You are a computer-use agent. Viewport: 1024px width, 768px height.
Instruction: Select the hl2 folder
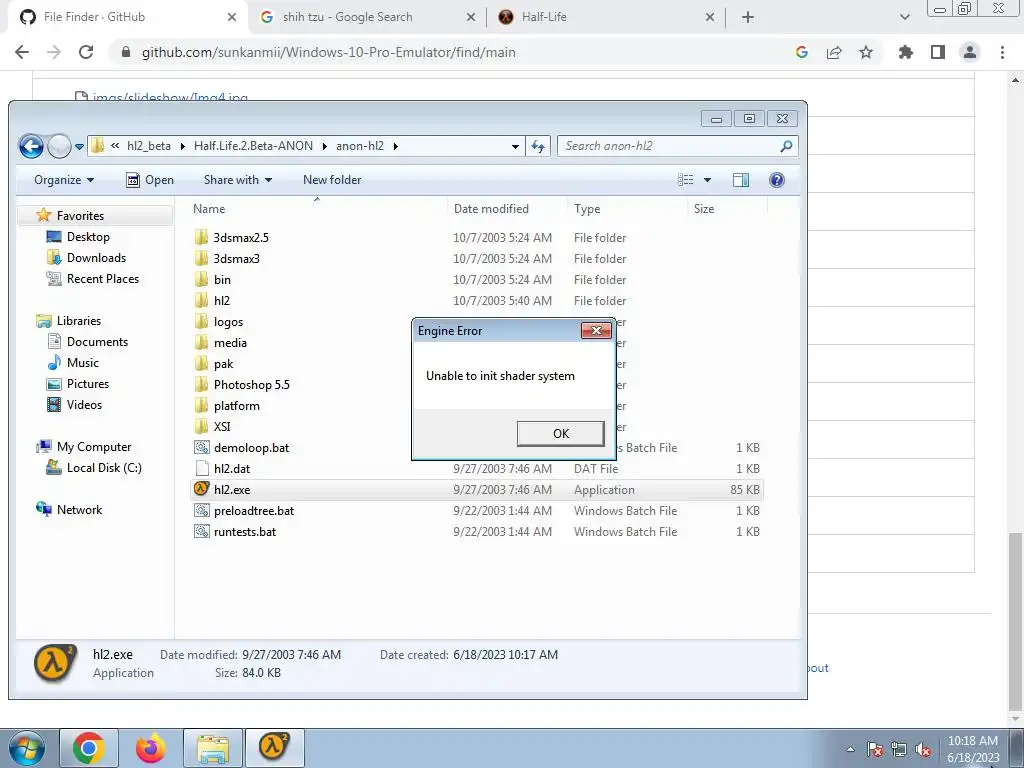(x=221, y=300)
